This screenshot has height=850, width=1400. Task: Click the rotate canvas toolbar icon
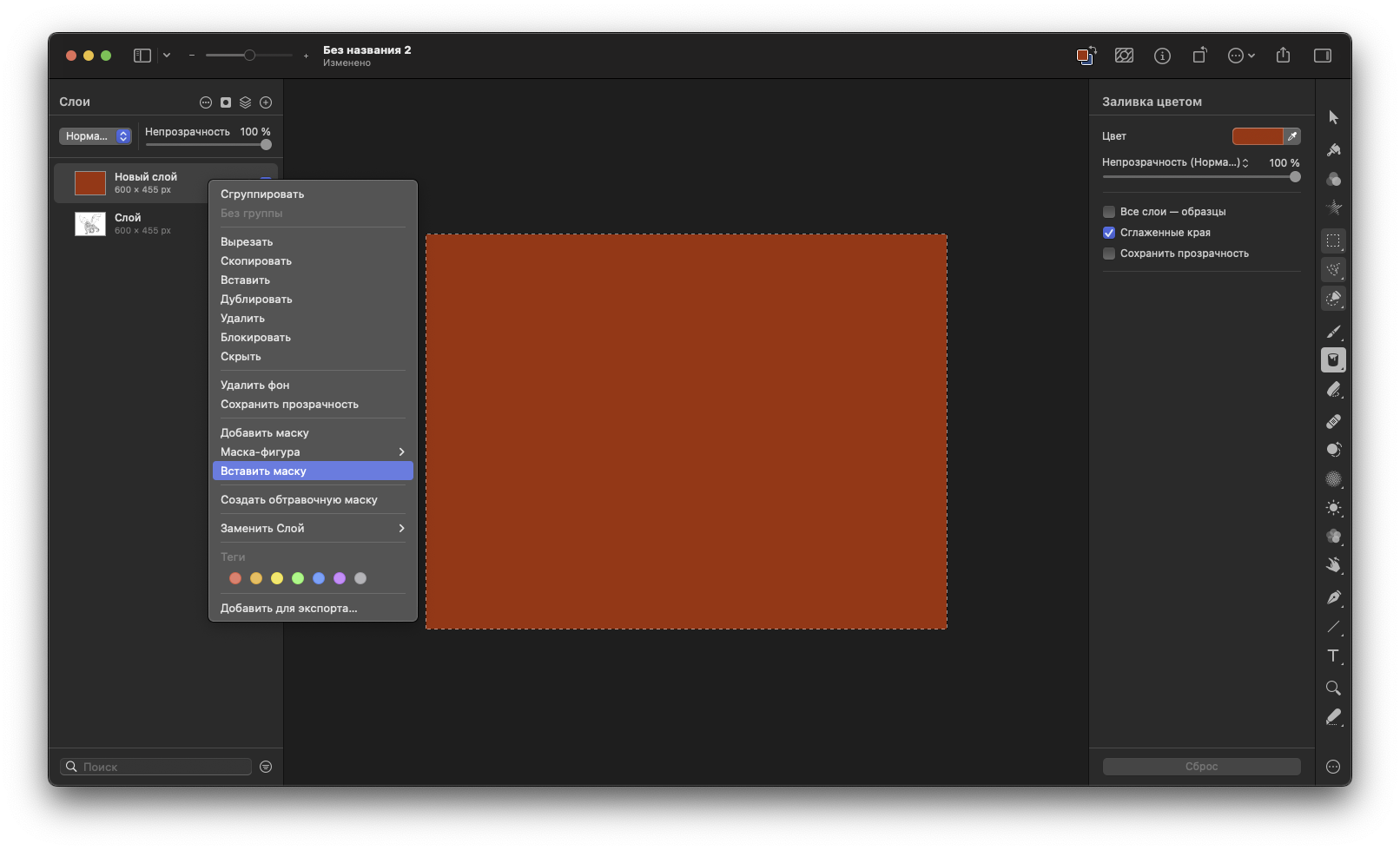1199,56
